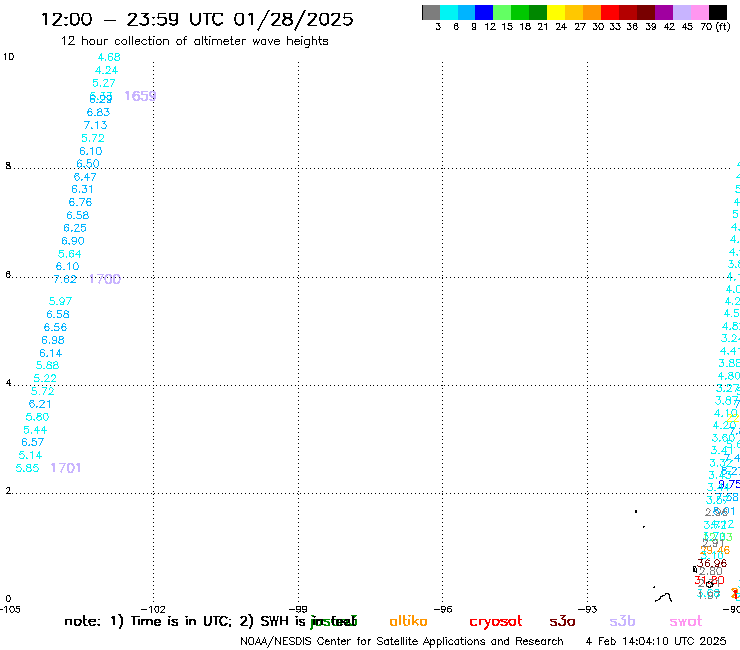
Task: Click wave height value 6.14
Action: (50, 353)
